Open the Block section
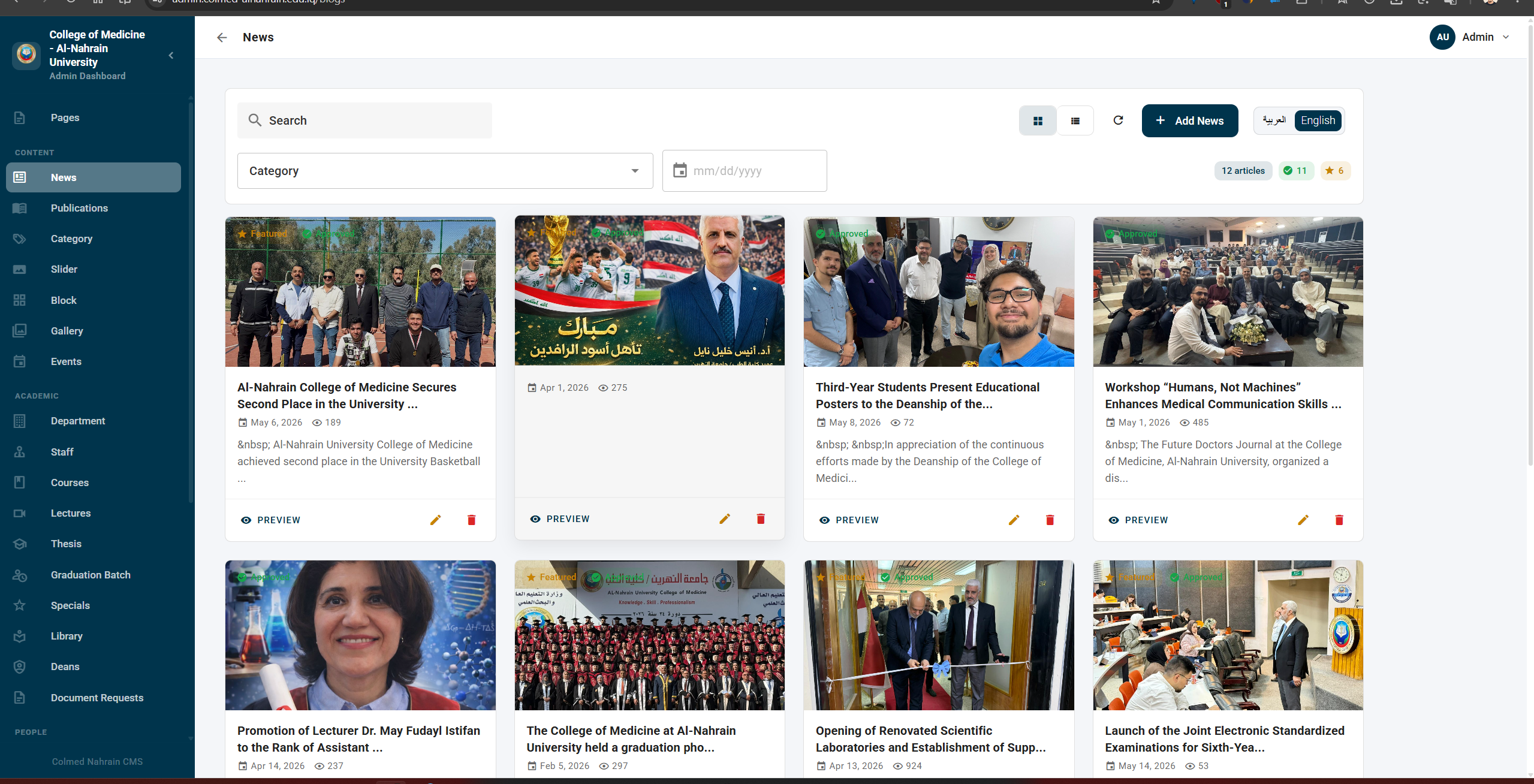 coord(94,300)
